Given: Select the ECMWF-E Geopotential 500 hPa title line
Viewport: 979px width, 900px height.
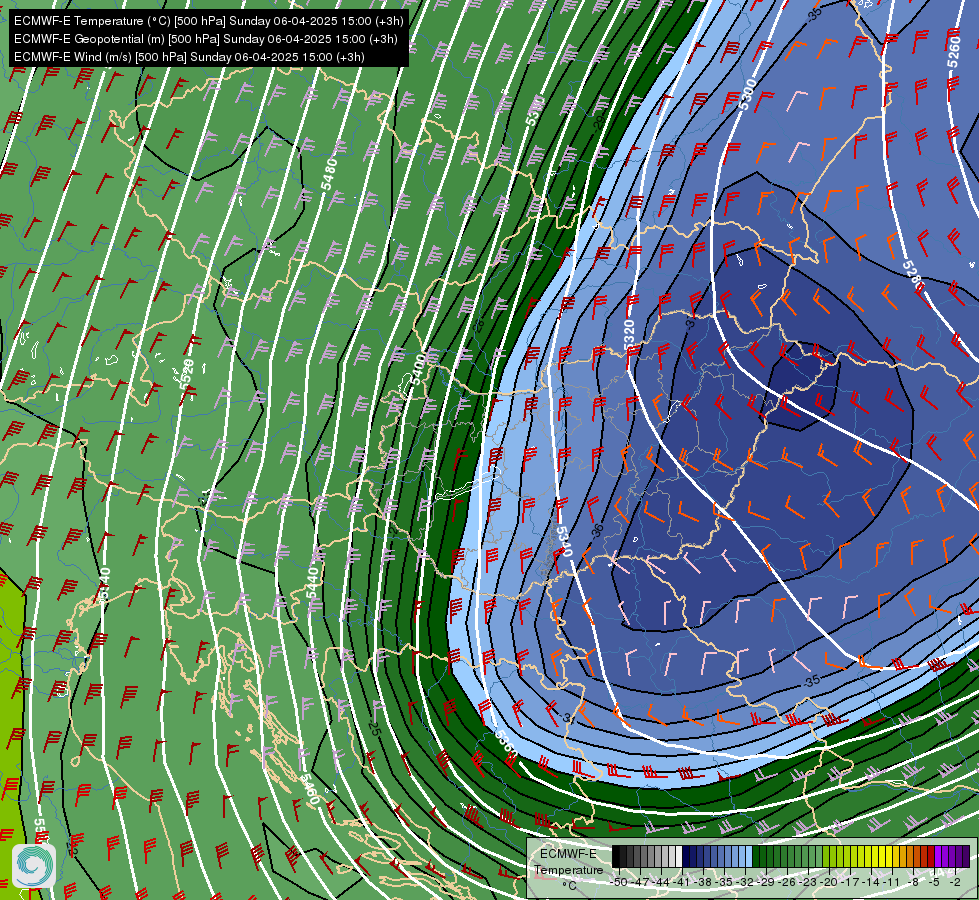Looking at the screenshot, I should pyautogui.click(x=205, y=39).
